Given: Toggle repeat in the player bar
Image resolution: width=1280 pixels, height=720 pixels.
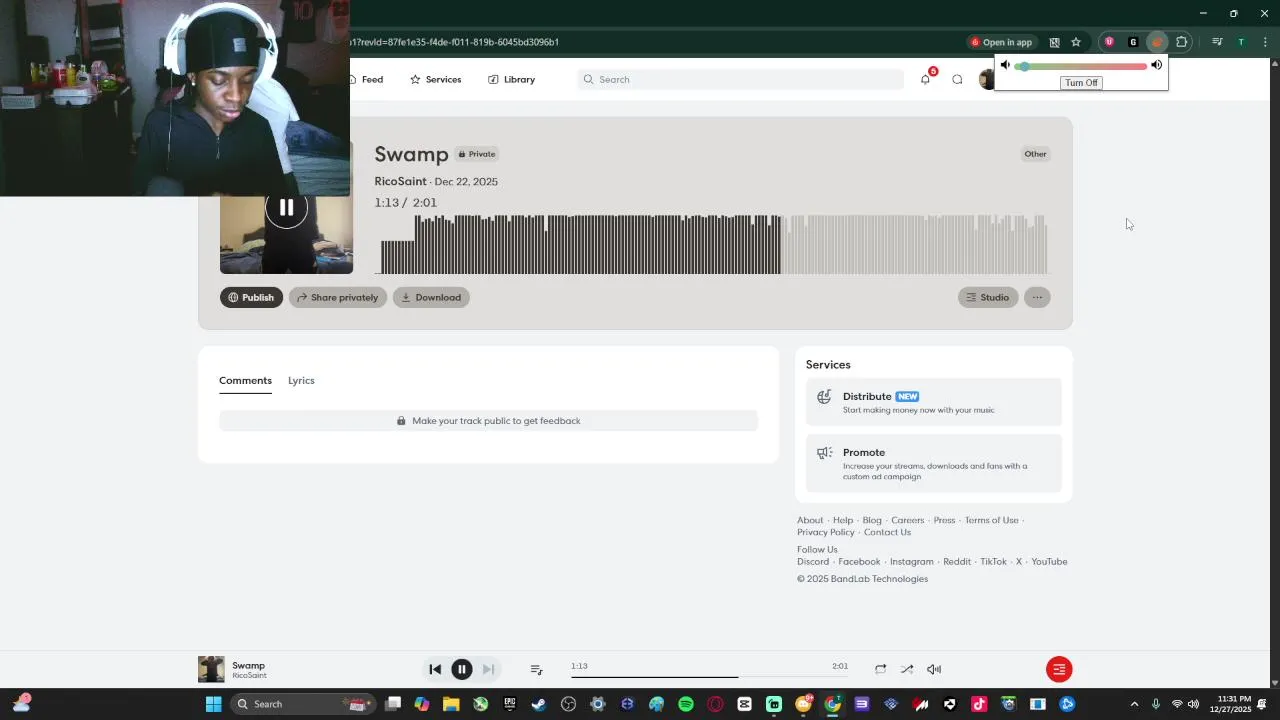Looking at the screenshot, I should click(x=880, y=669).
